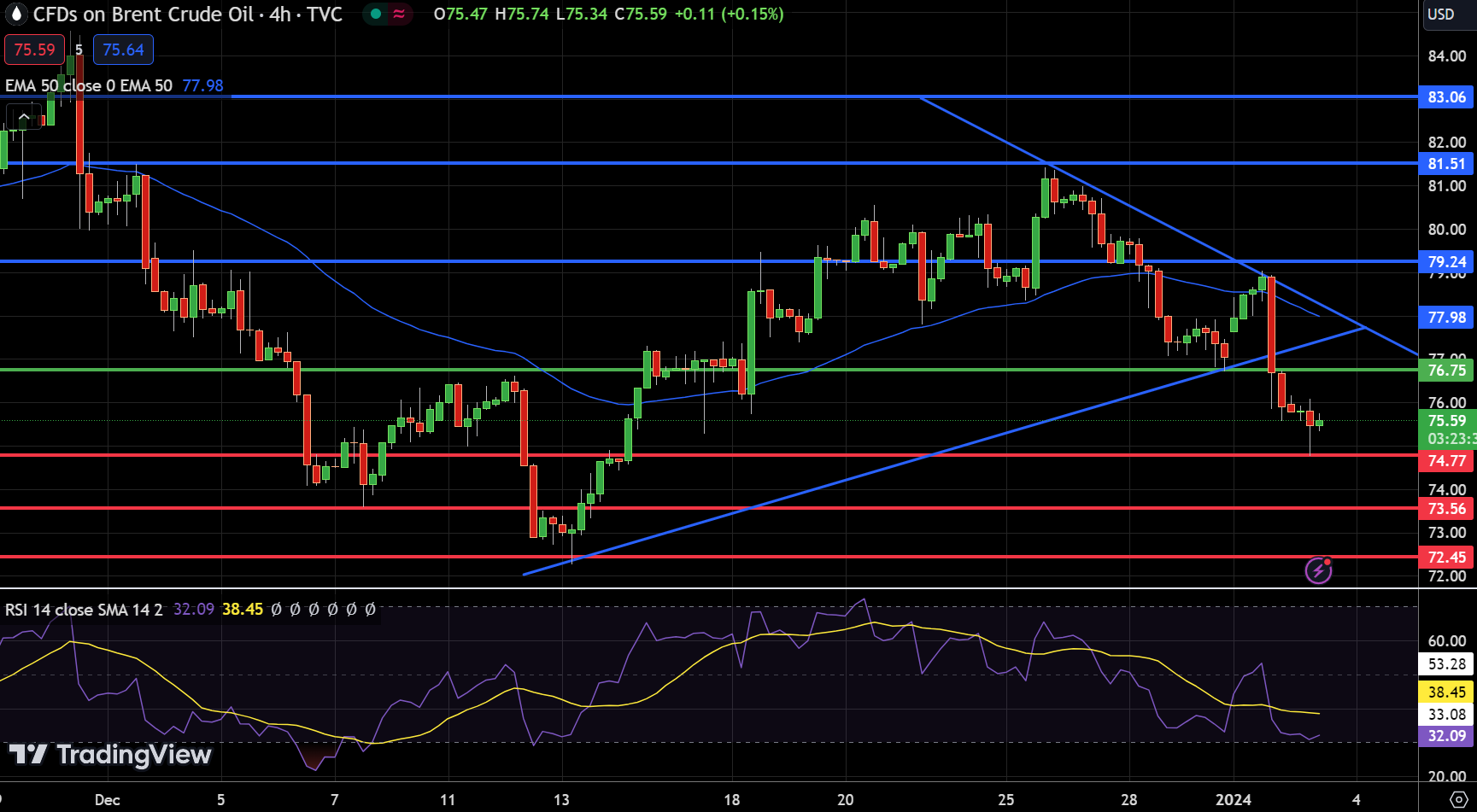Click the Brent Crude Oil droplet symbol icon
The height and width of the screenshot is (812, 1477).
pos(15,14)
